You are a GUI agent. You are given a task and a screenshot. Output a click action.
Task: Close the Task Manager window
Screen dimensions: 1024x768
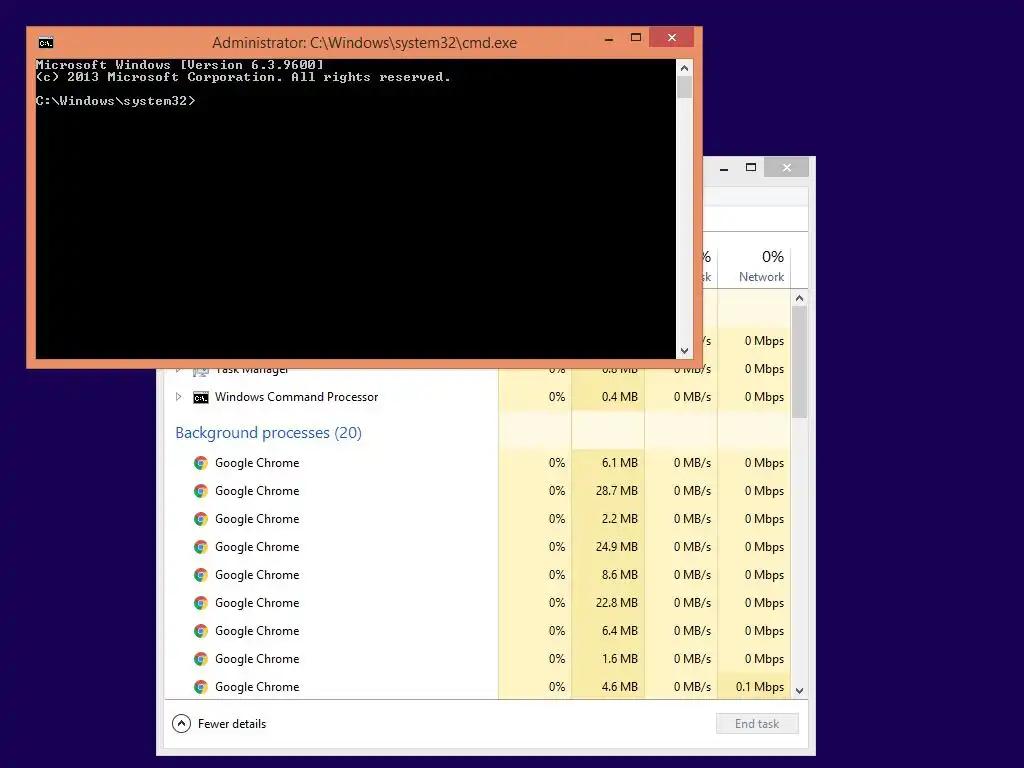coord(786,168)
